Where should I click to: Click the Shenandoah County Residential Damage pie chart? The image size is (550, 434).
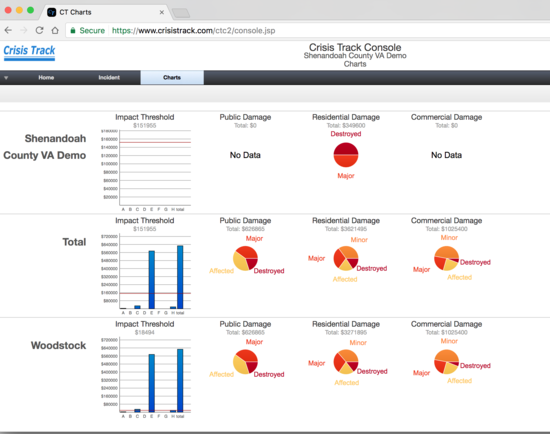point(346,155)
